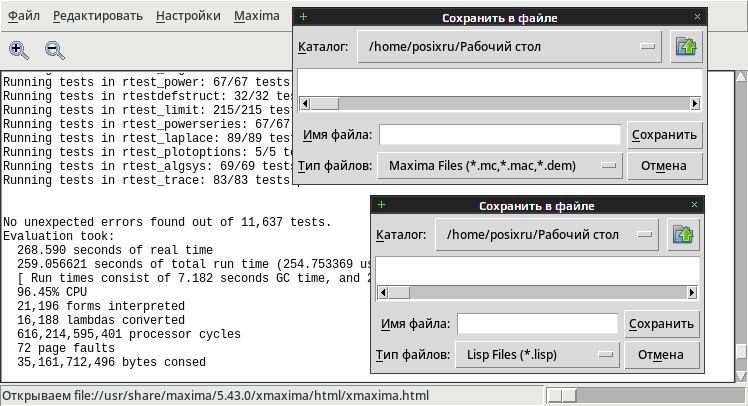Screen dimensions: 748x406
Task: Click Отмена in Lisp Files dialog
Action: 662,355
